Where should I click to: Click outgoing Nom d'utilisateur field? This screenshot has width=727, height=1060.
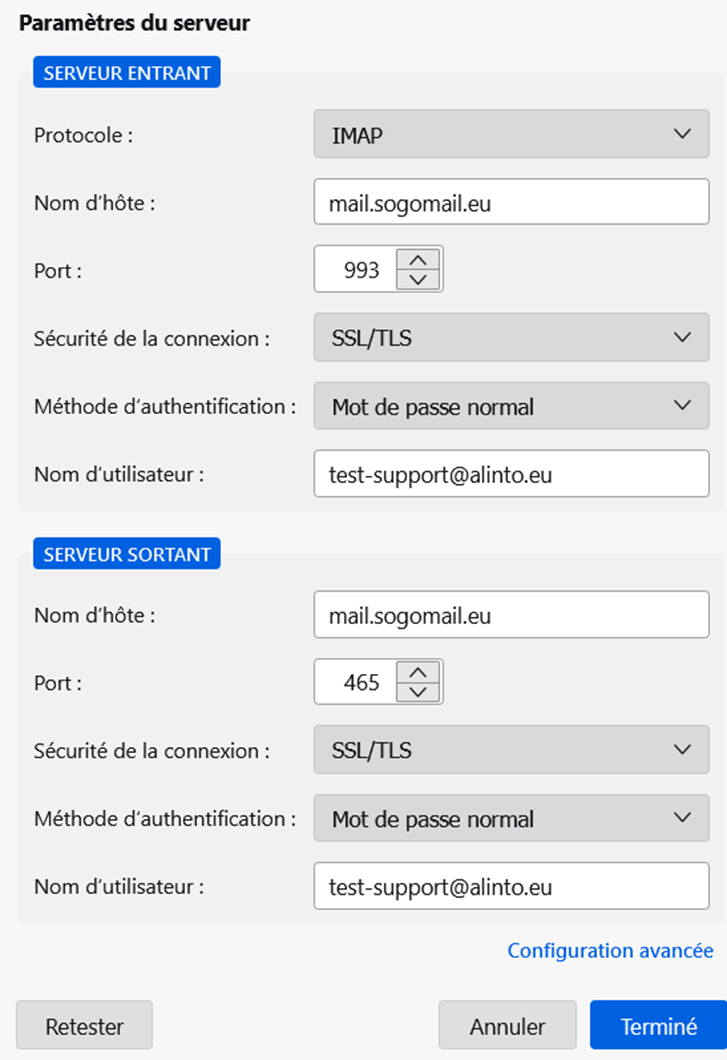pos(511,886)
